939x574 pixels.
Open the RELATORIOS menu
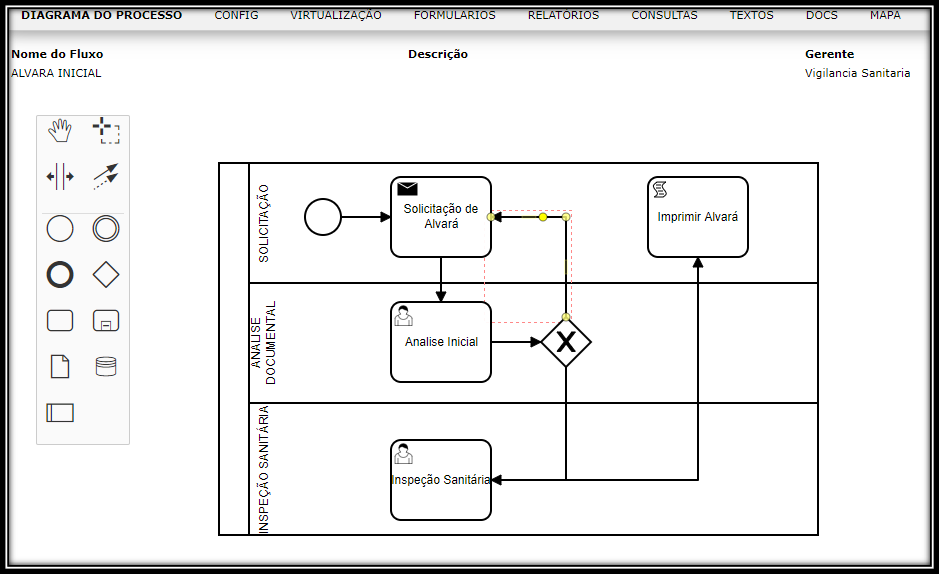coord(563,16)
